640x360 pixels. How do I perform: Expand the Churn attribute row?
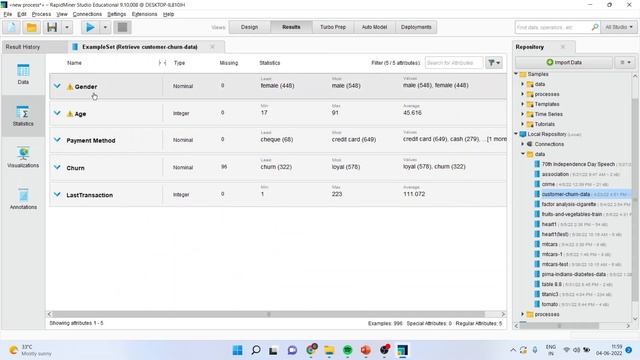pyautogui.click(x=57, y=167)
